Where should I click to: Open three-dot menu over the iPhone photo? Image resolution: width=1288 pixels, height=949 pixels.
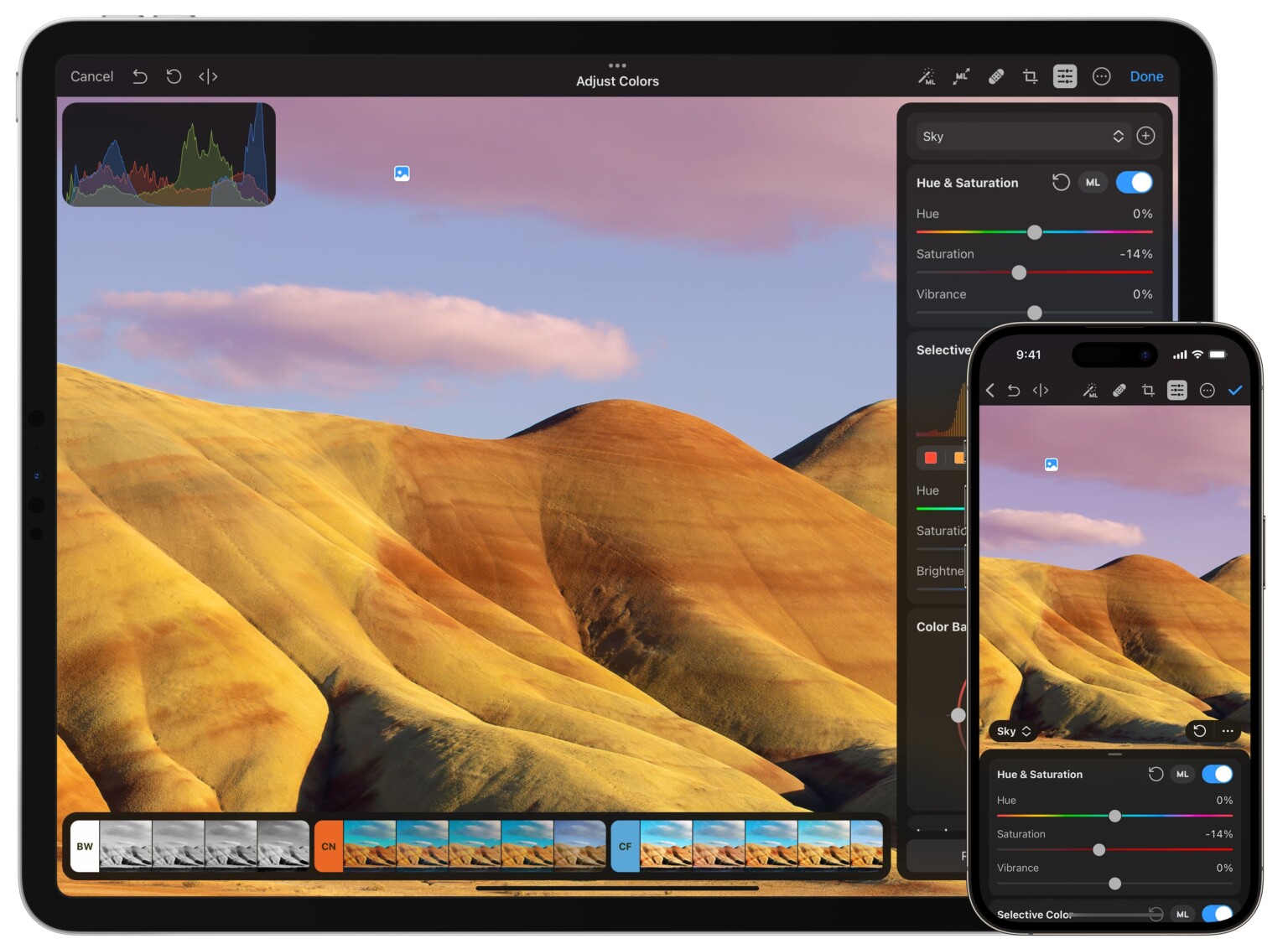1228,731
